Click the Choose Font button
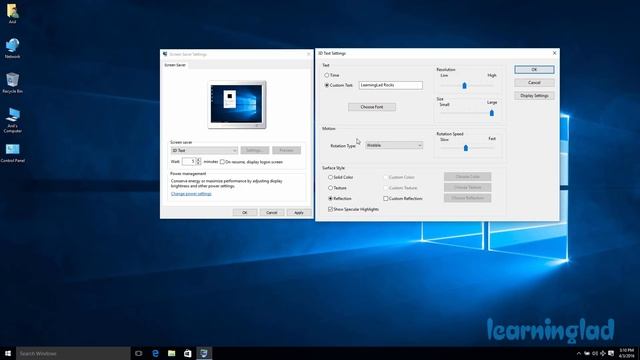640x360 pixels. [x=371, y=107]
